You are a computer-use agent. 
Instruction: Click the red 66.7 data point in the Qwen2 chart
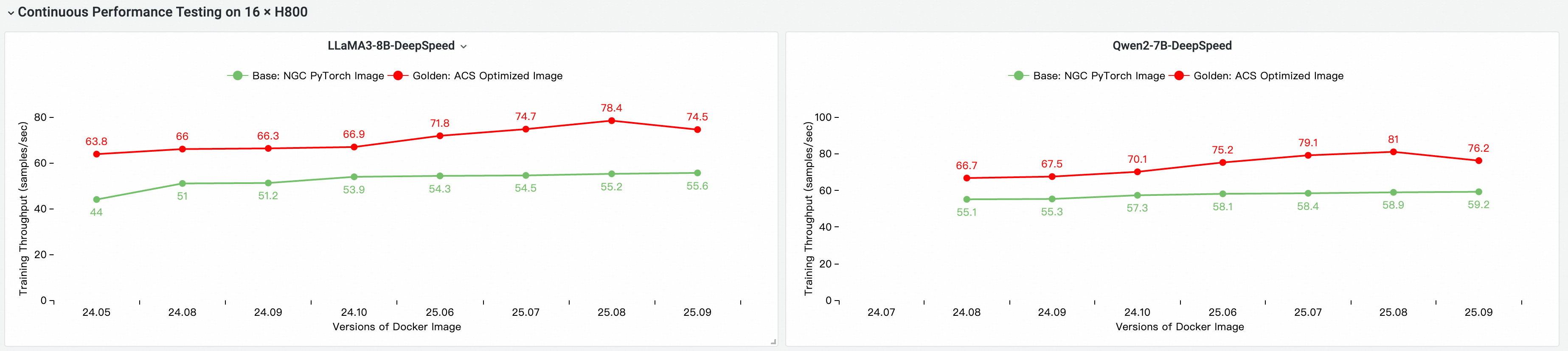point(967,178)
